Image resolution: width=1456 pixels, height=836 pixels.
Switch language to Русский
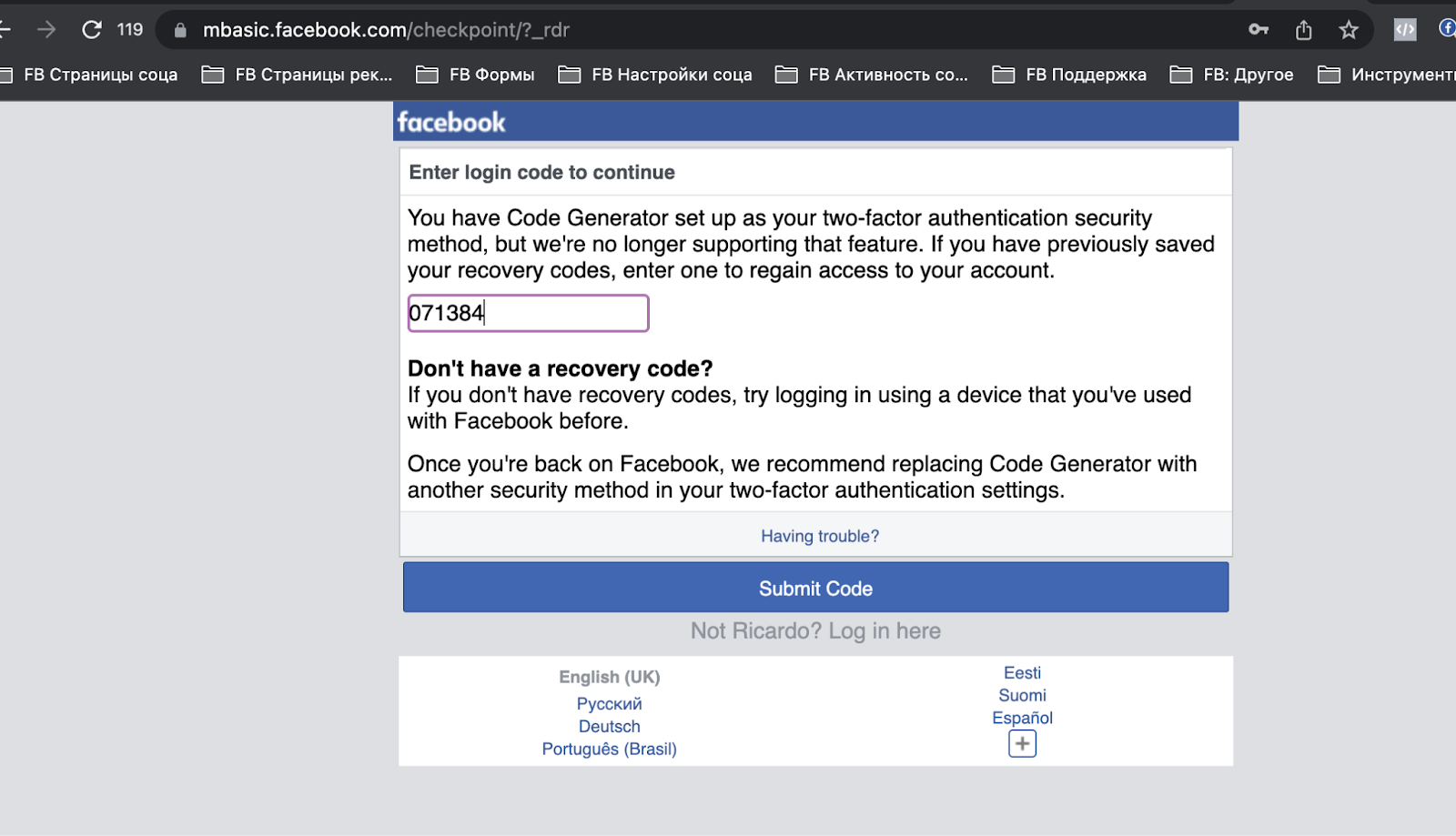609,704
